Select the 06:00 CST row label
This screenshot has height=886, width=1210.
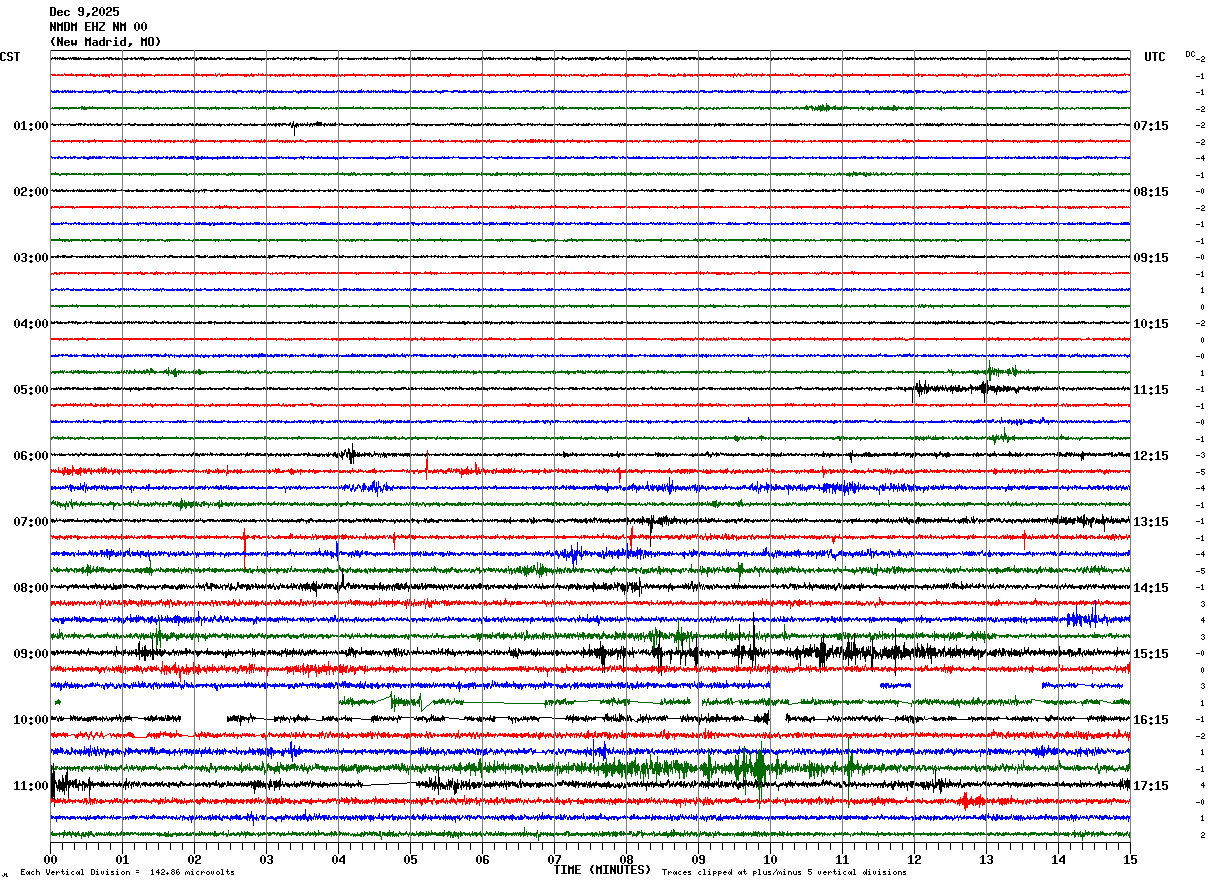[x=31, y=456]
